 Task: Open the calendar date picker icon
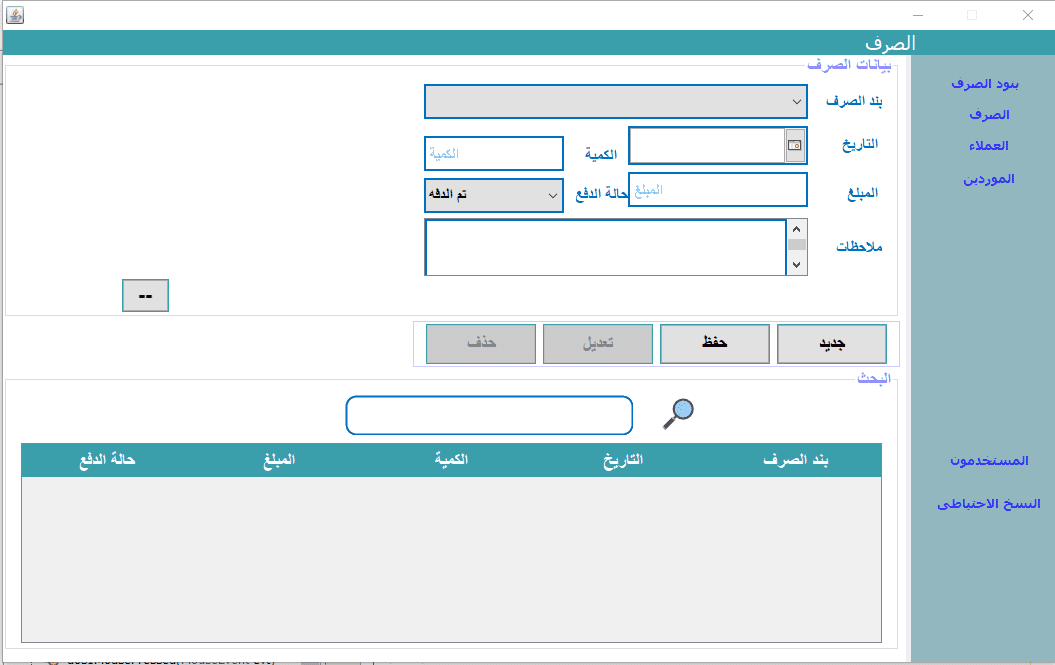[795, 145]
